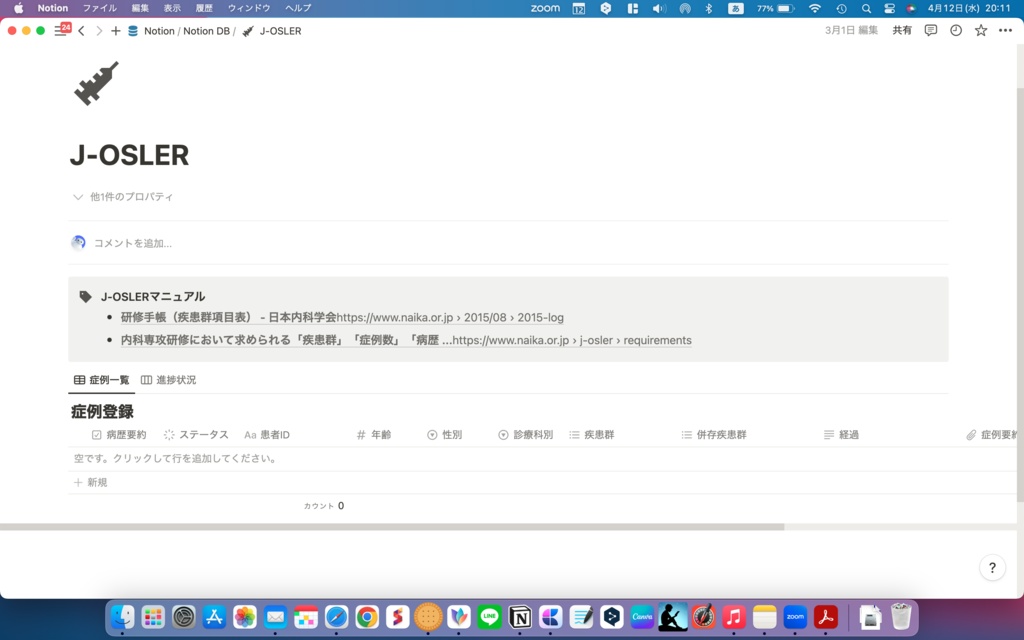The height and width of the screenshot is (640, 1024).
Task: Go forward with the right arrow
Action: (x=99, y=31)
